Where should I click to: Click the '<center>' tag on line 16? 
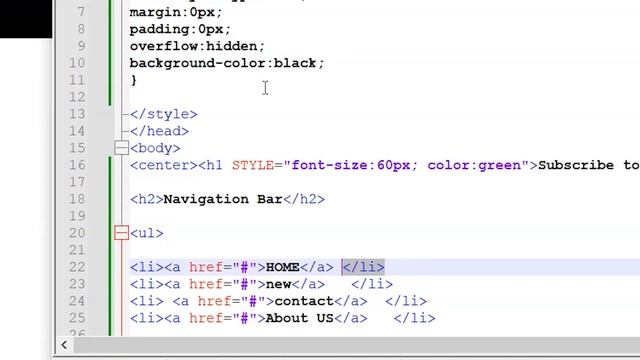164,165
